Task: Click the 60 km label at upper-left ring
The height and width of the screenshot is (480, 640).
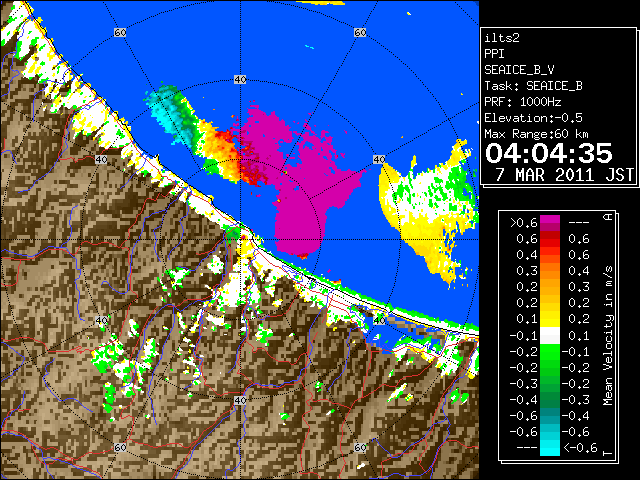Action: [120, 33]
